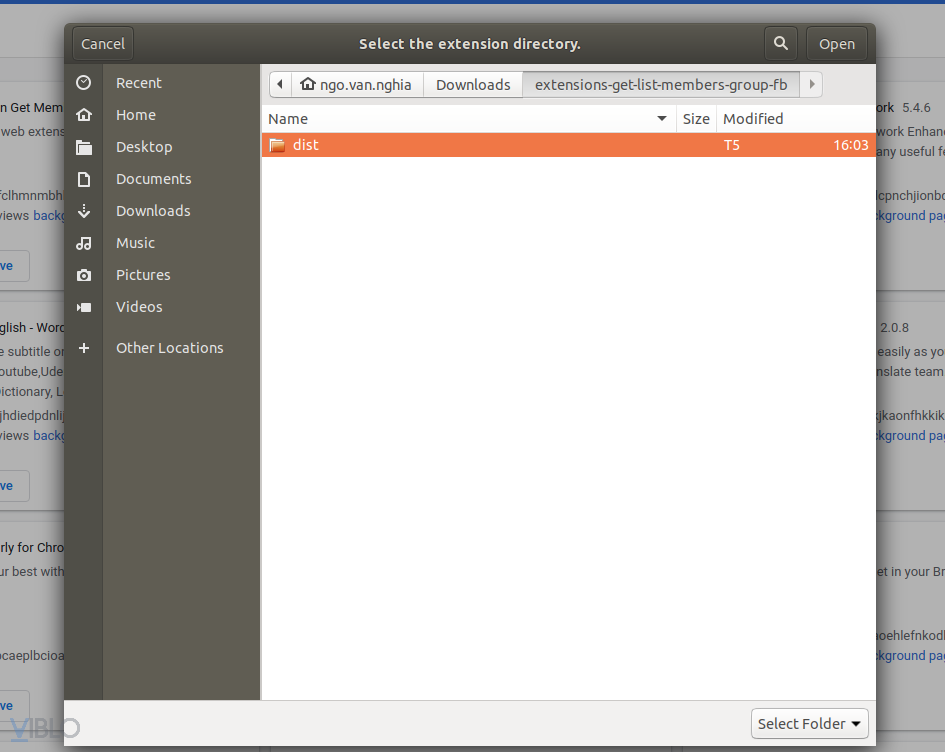Screen dimensions: 945x752
Task: Click the Cancel button
Action: pyautogui.click(x=102, y=44)
